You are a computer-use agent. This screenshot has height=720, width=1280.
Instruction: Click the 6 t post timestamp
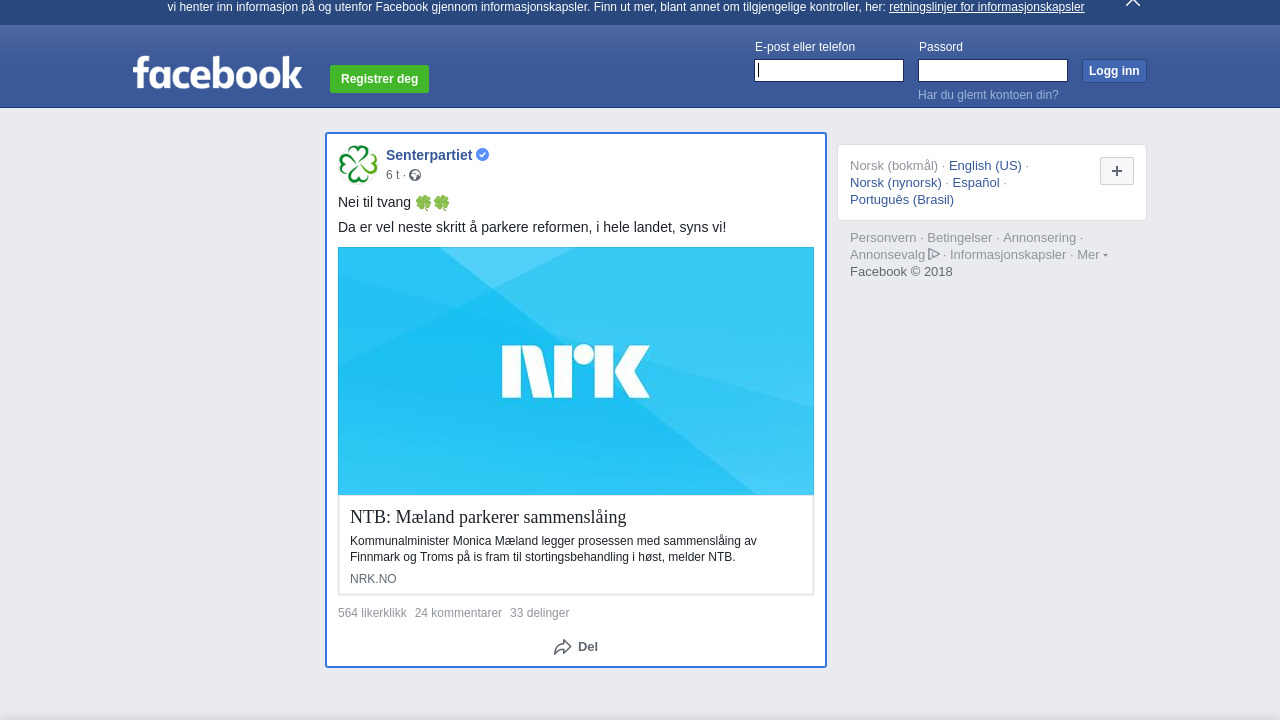(392, 175)
